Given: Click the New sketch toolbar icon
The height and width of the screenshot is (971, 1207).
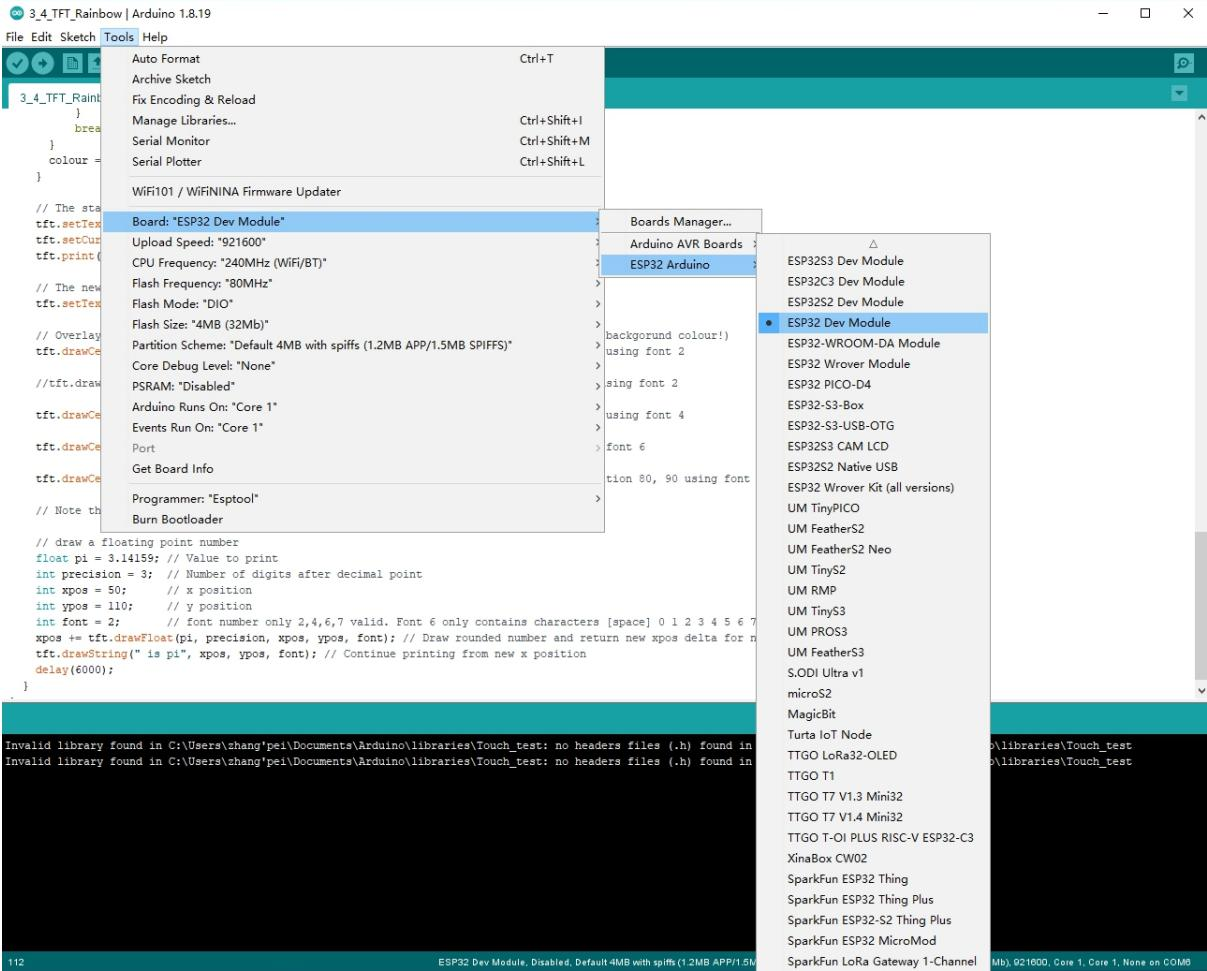Looking at the screenshot, I should 73,63.
